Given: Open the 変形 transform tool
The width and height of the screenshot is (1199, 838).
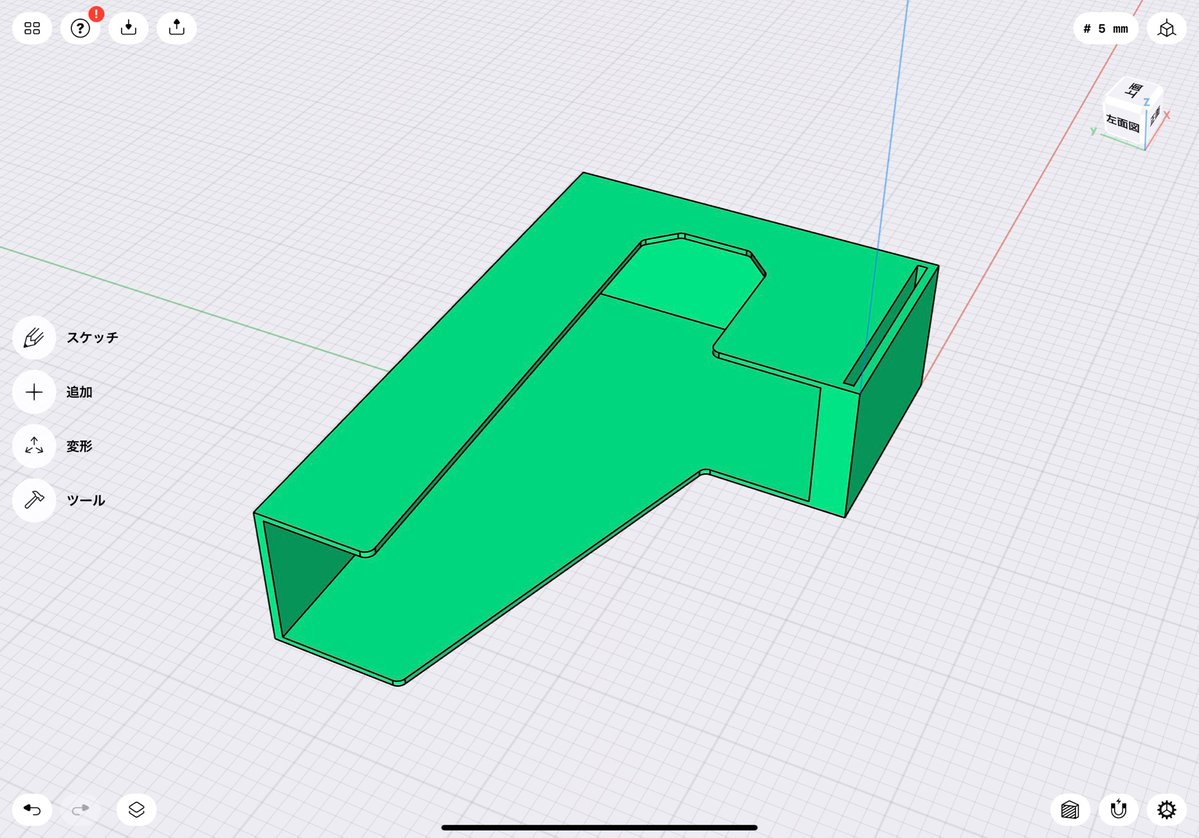Looking at the screenshot, I should tap(34, 446).
